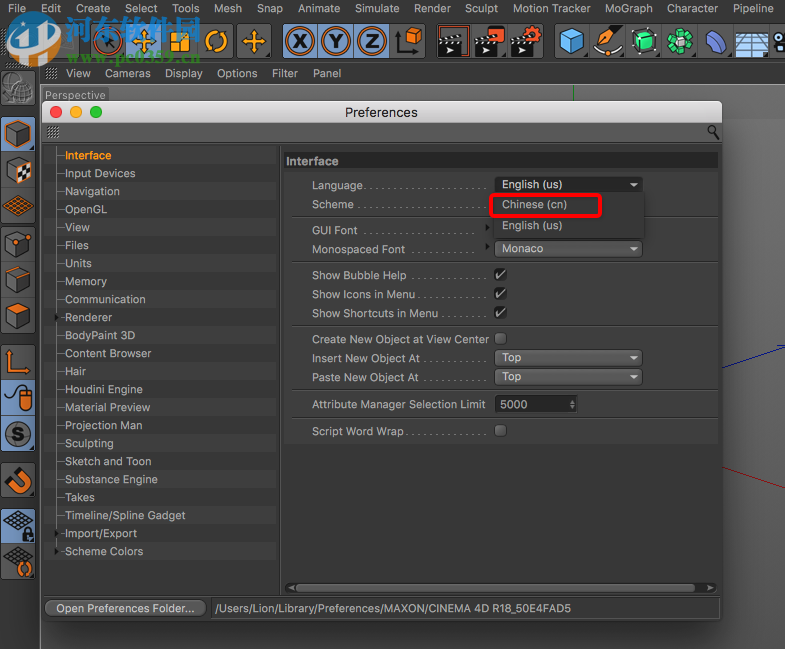Toggle Enable Snap magnet icon
This screenshot has width=785, height=649.
[18, 480]
